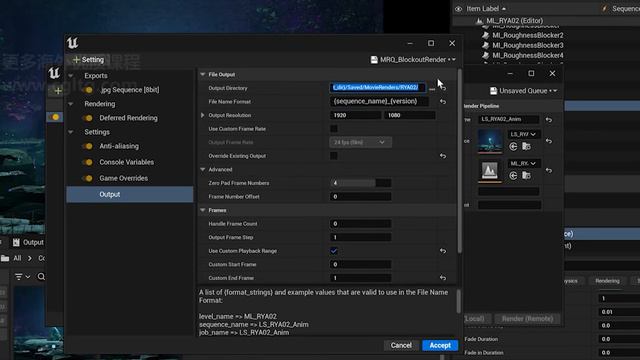The height and width of the screenshot is (360, 640).
Task: Select the .jpg Sequence [8bit] export setting
Action: [130, 90]
